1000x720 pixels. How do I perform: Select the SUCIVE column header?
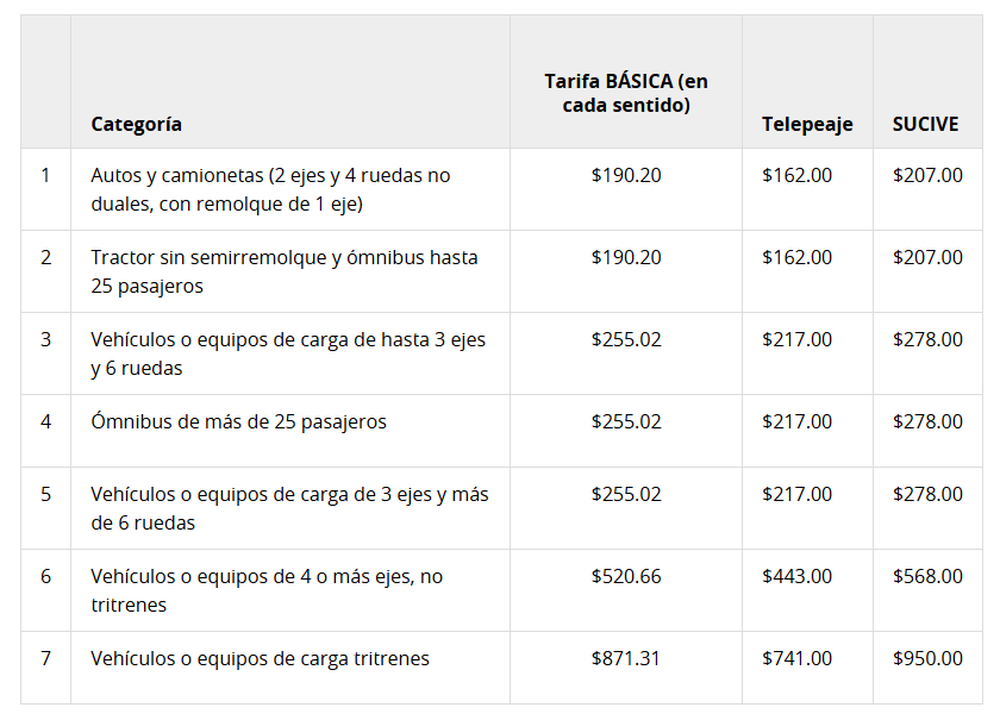[x=925, y=124]
